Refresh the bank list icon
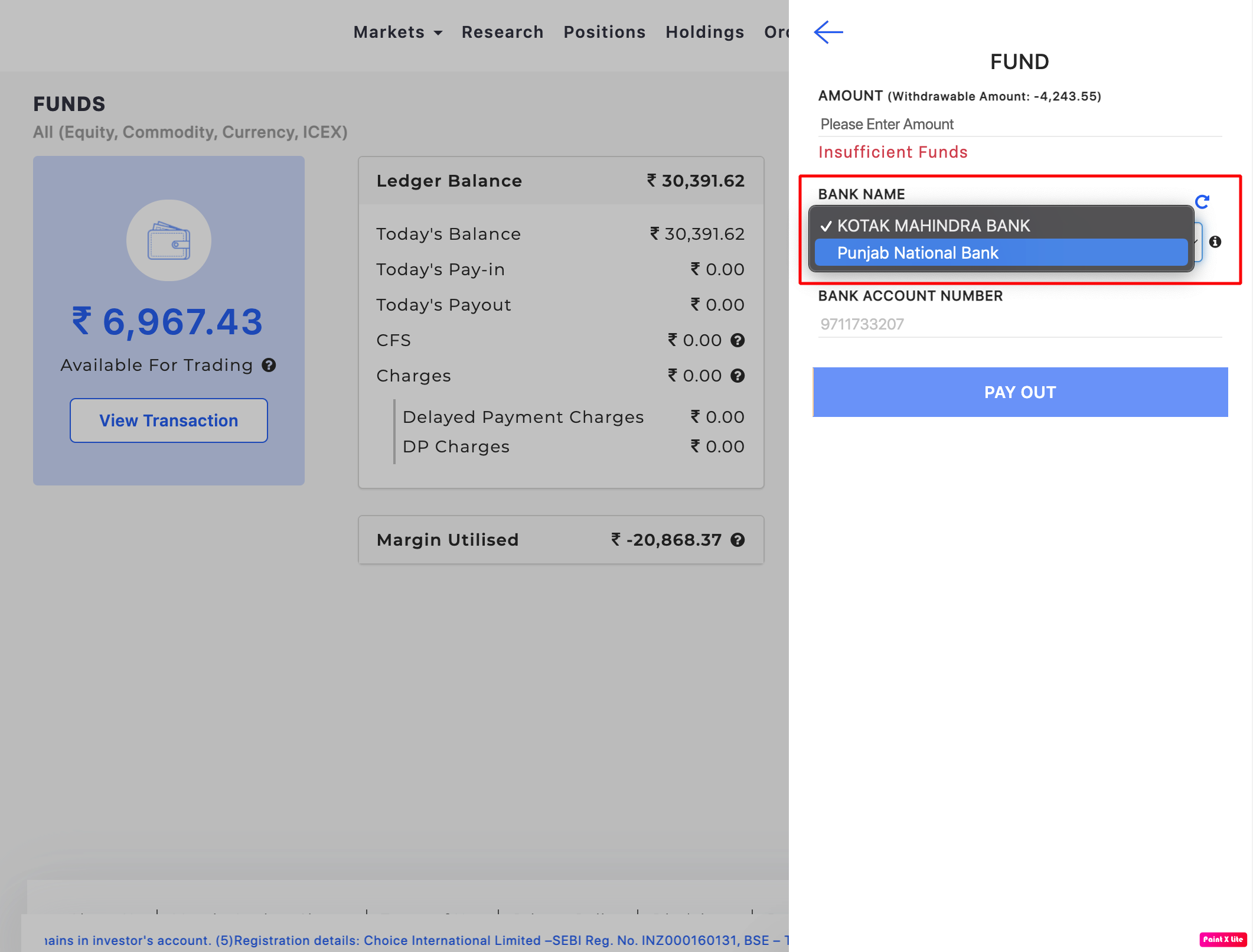Viewport: 1253px width, 952px height. (x=1202, y=202)
